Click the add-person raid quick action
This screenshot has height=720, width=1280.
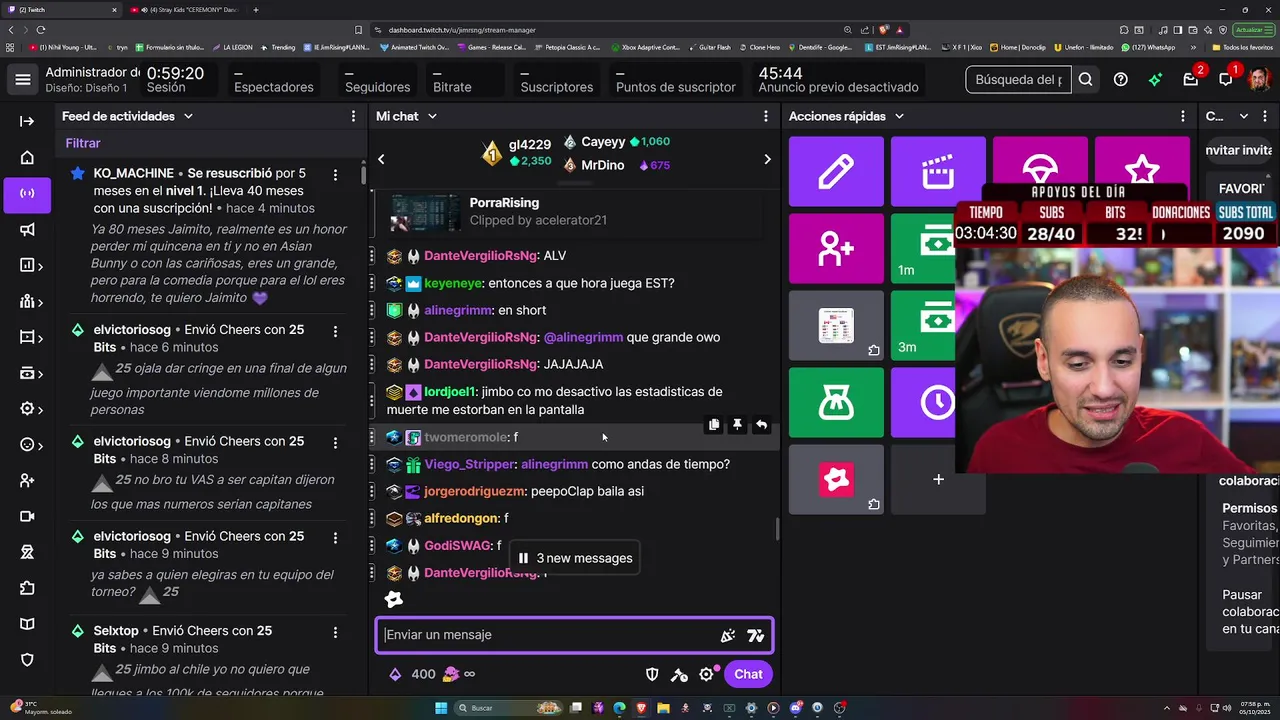[836, 249]
